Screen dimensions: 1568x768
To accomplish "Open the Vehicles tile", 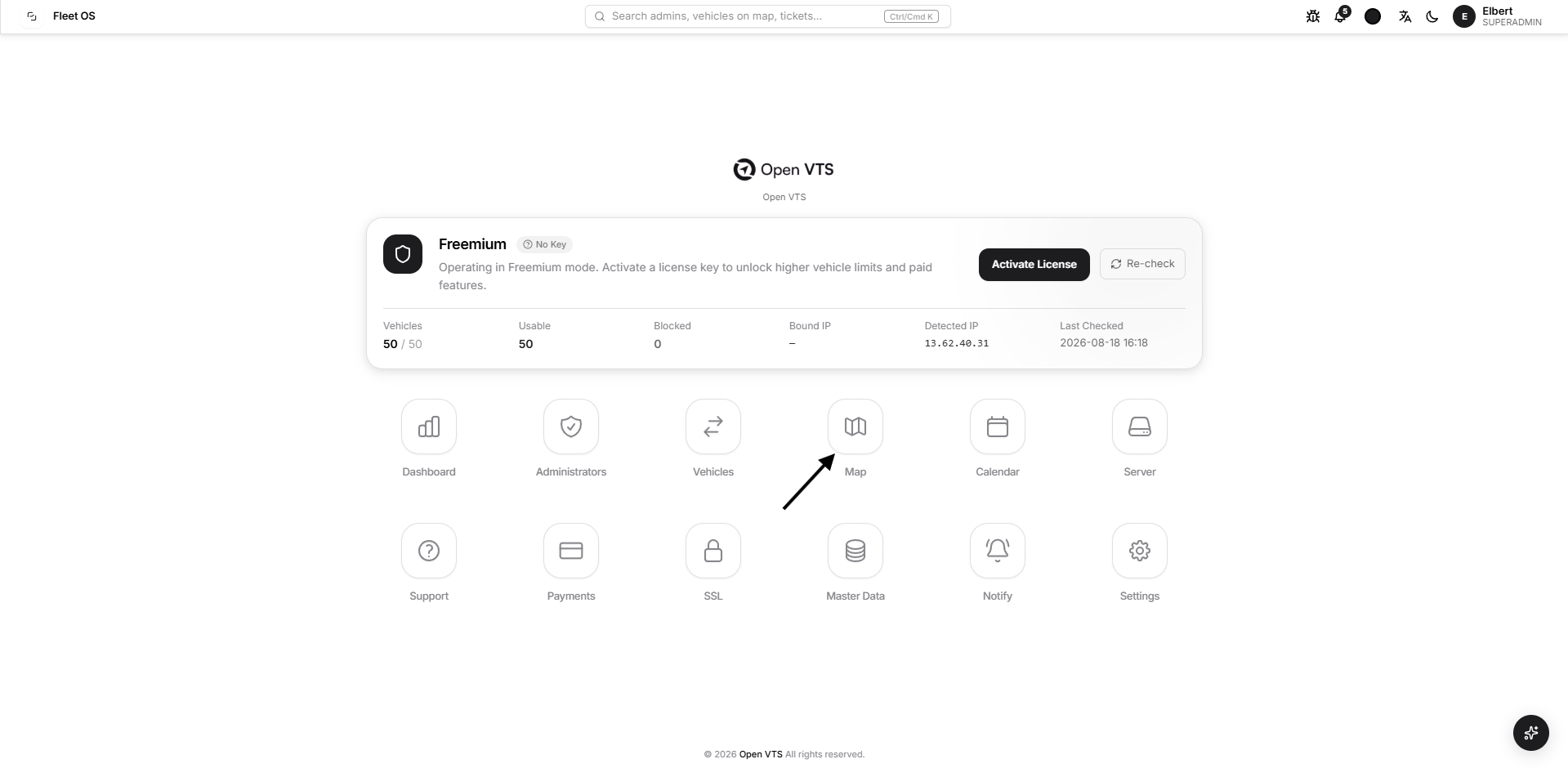I will [713, 426].
